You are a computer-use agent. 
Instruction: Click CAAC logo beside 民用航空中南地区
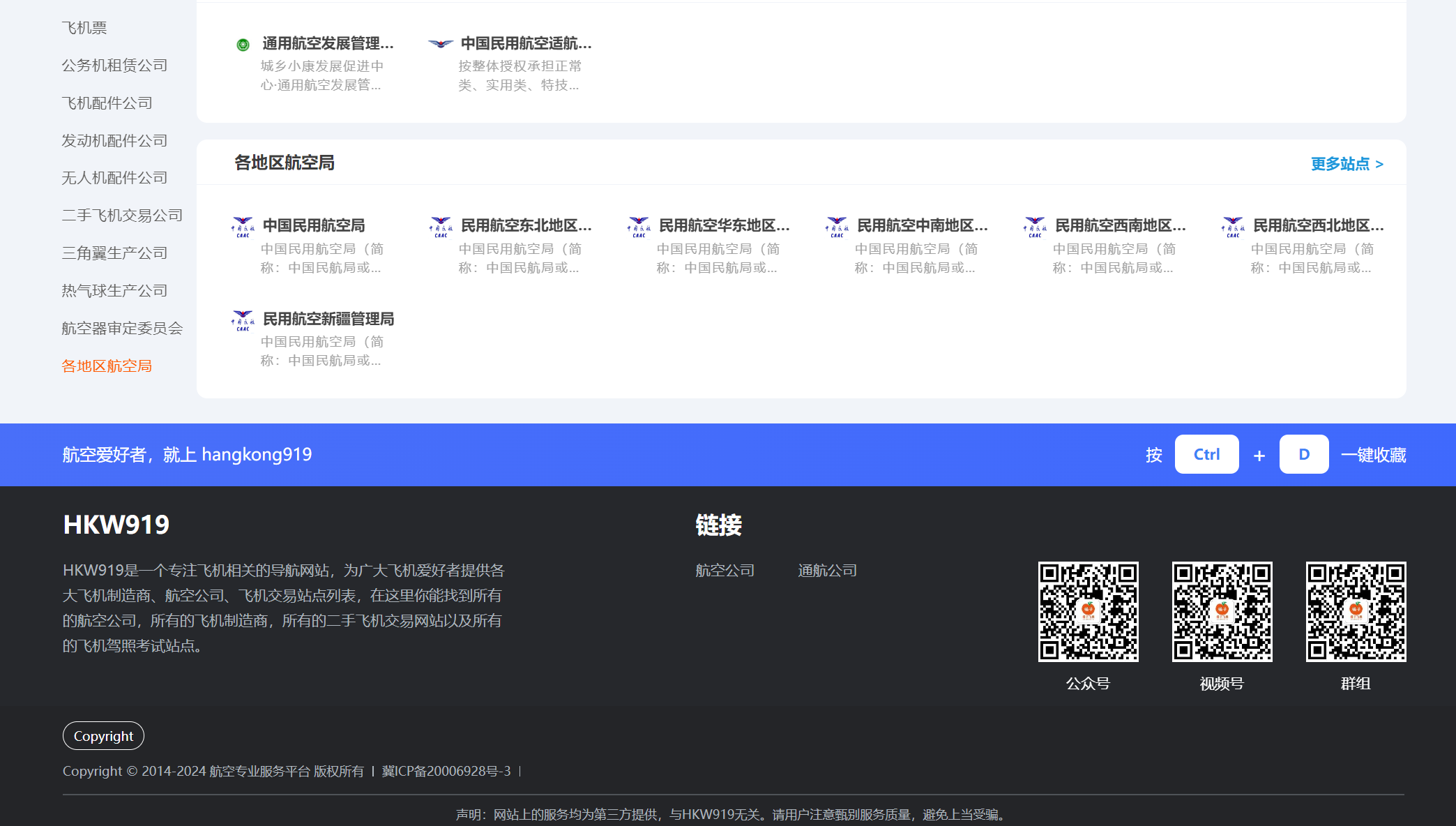[x=837, y=227]
